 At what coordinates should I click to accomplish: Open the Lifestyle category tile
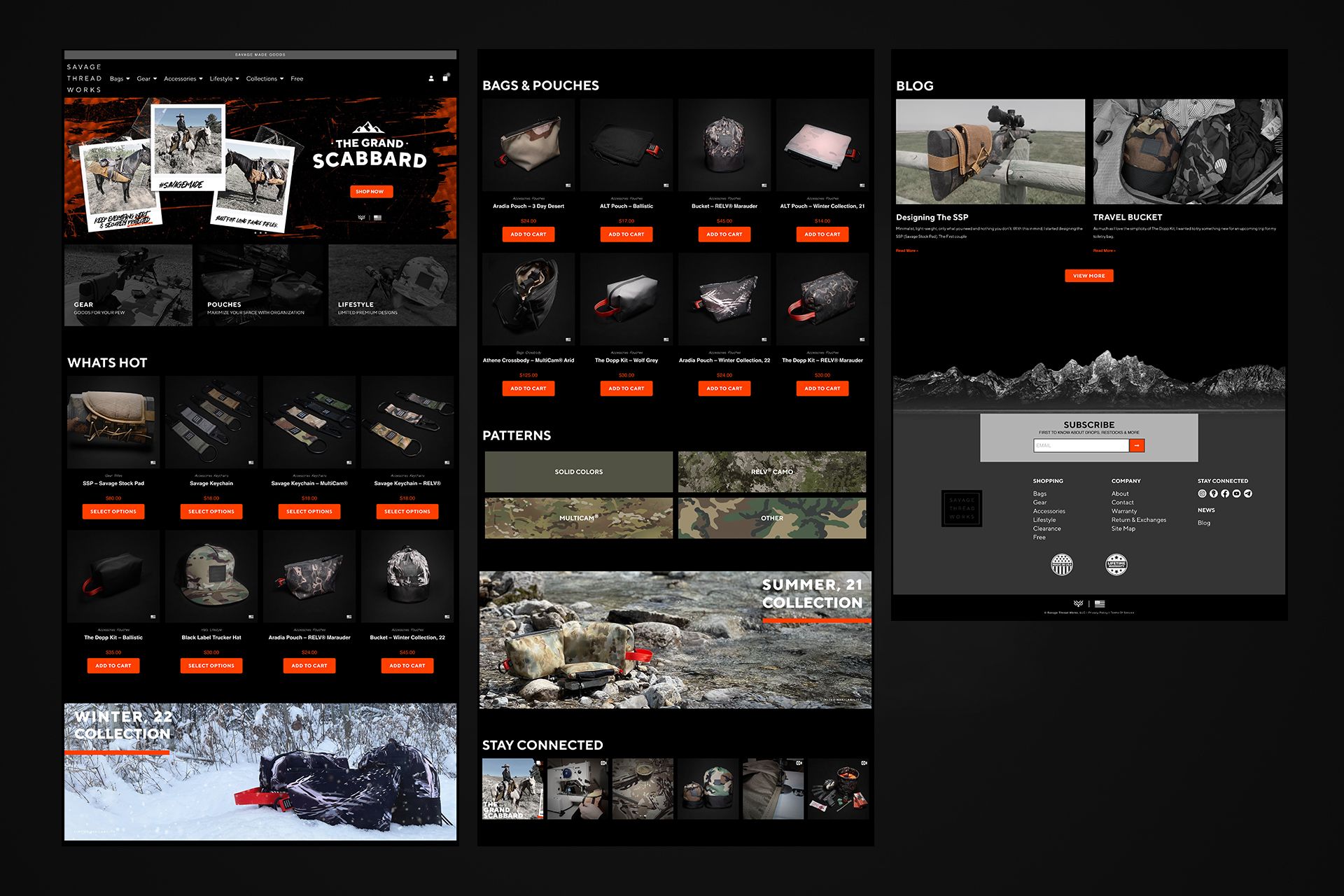pos(392,285)
